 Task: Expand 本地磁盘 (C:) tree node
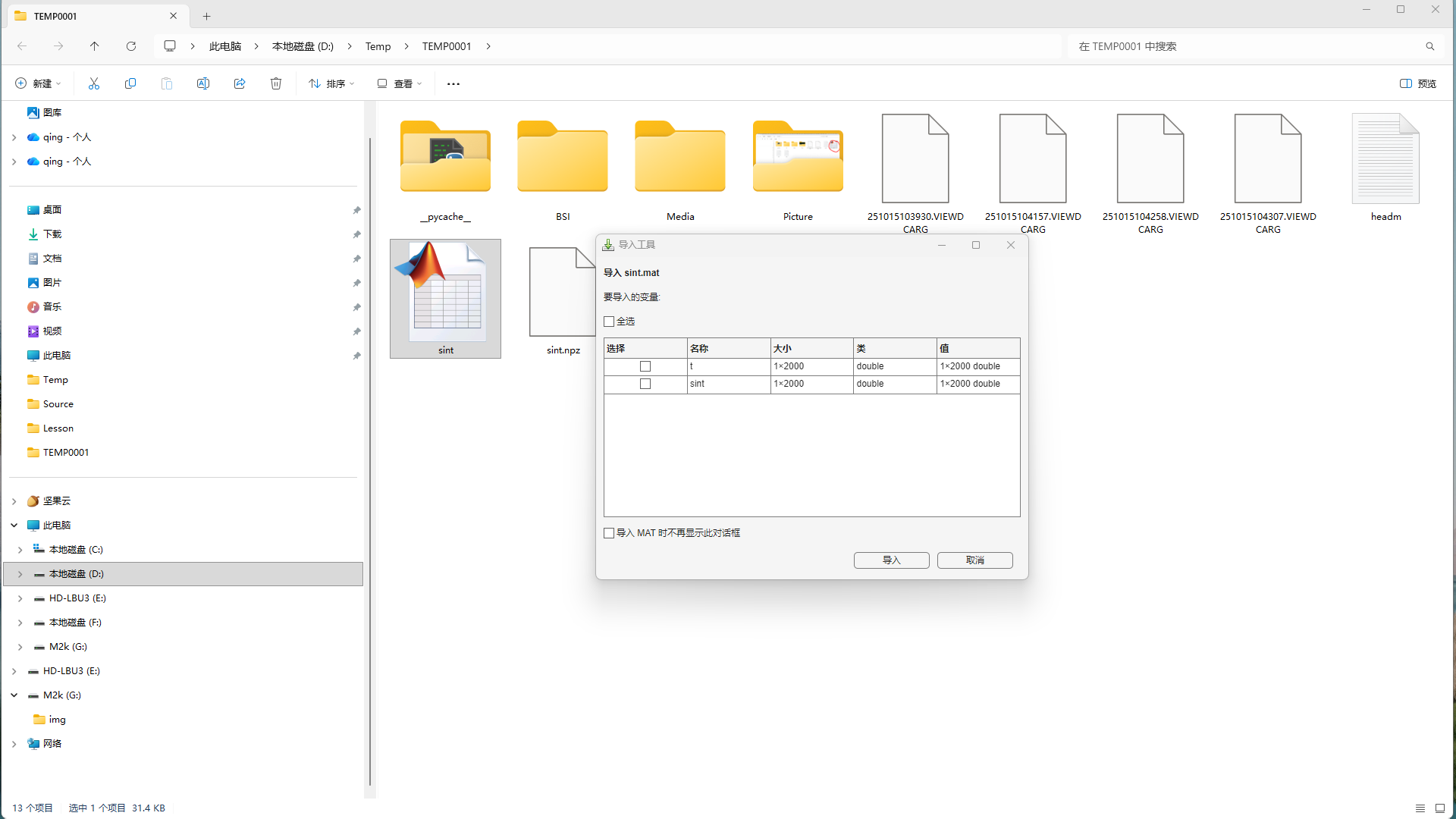pyautogui.click(x=20, y=550)
